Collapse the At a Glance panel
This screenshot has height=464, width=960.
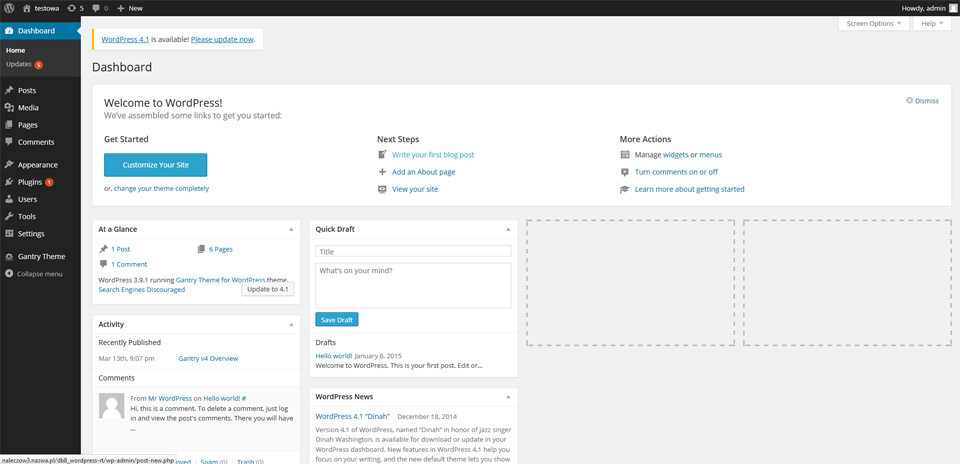291,229
